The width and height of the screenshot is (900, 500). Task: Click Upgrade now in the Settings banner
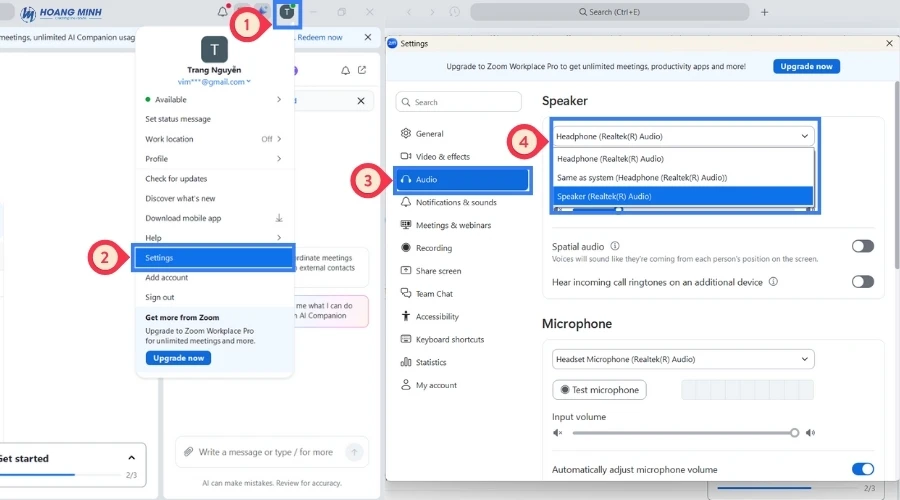point(806,67)
